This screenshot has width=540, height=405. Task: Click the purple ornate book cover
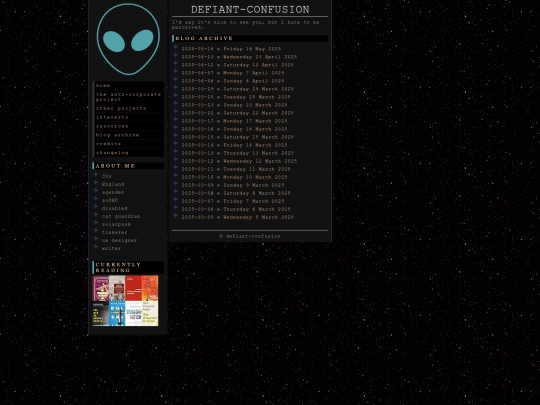[101, 288]
